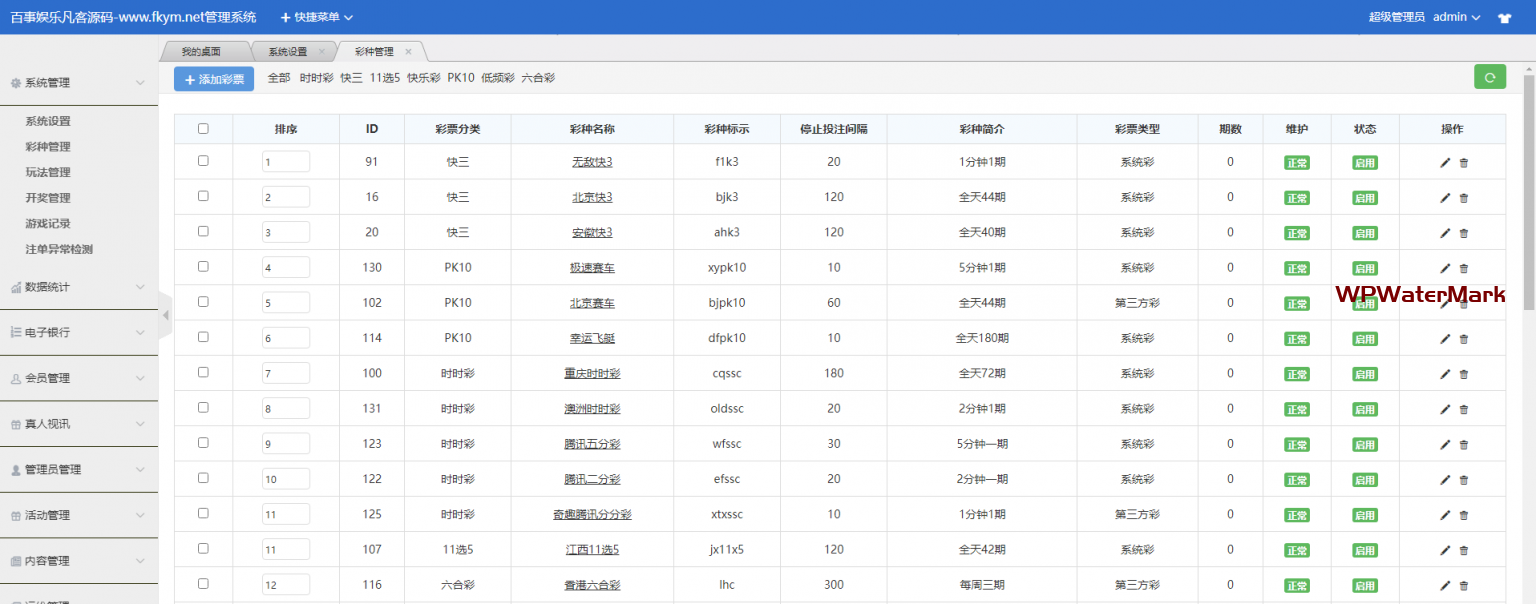Toggle the select-all checkbox in table header
Image resolution: width=1536 pixels, height=604 pixels.
coord(203,128)
